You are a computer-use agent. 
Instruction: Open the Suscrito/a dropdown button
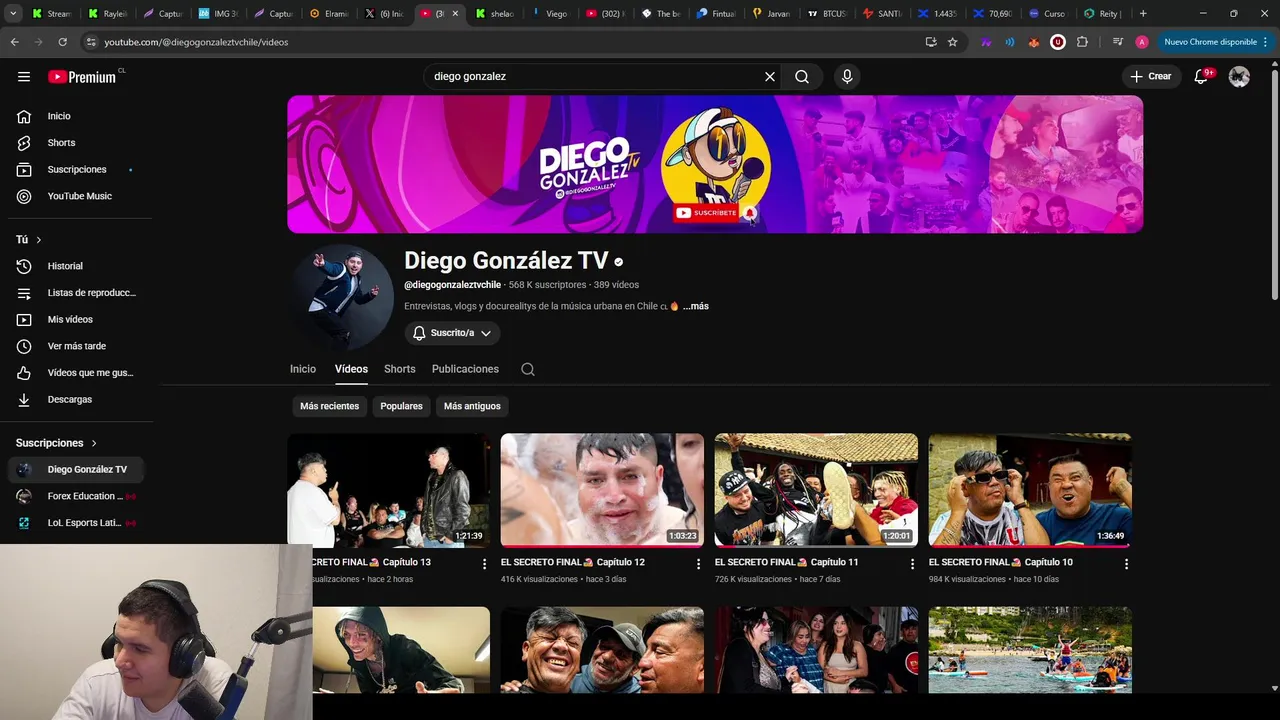click(x=452, y=333)
